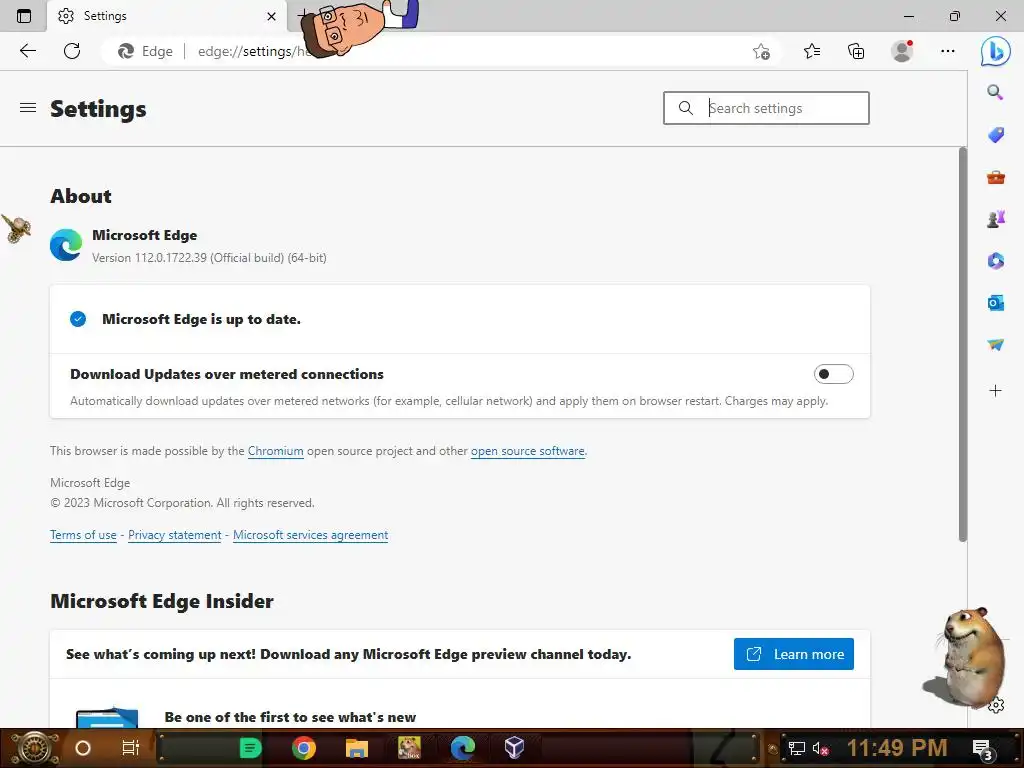The height and width of the screenshot is (768, 1024).
Task: Open sidebar Search icon
Action: pyautogui.click(x=995, y=92)
